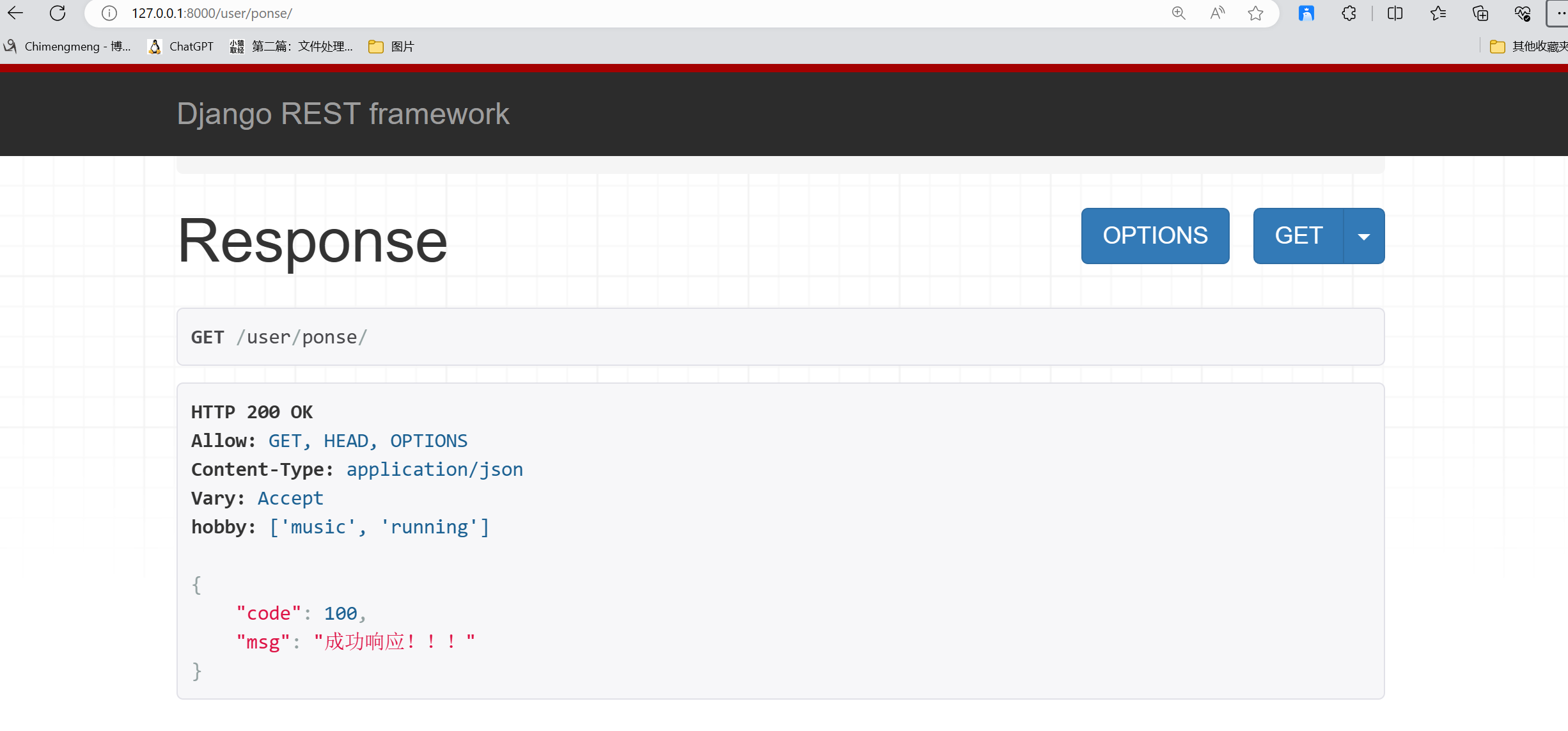Image resolution: width=1568 pixels, height=731 pixels.
Task: Open the Chimengmeng blog bookmark
Action: pos(67,46)
